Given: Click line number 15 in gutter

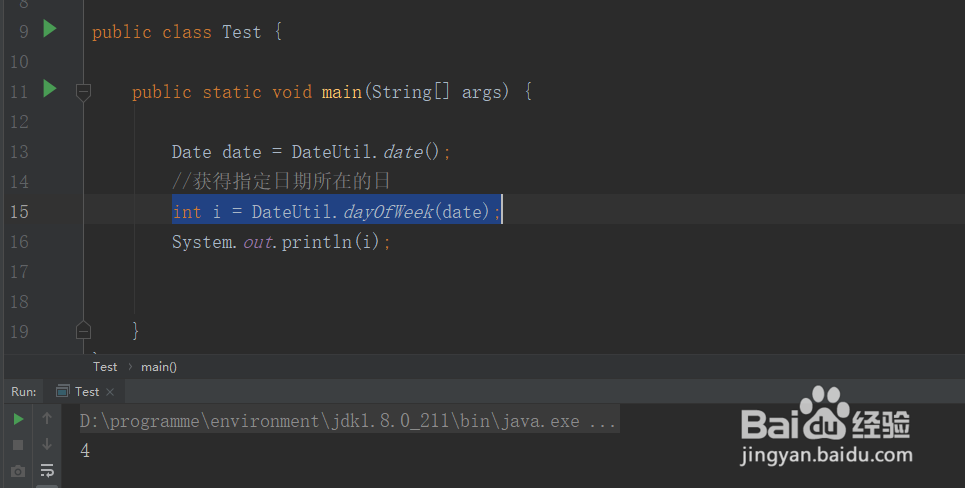Looking at the screenshot, I should (19, 212).
